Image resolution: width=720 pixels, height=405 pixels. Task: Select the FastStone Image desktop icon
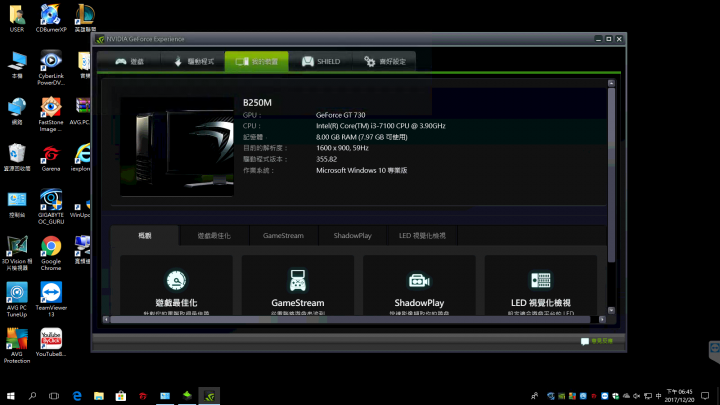click(x=51, y=114)
